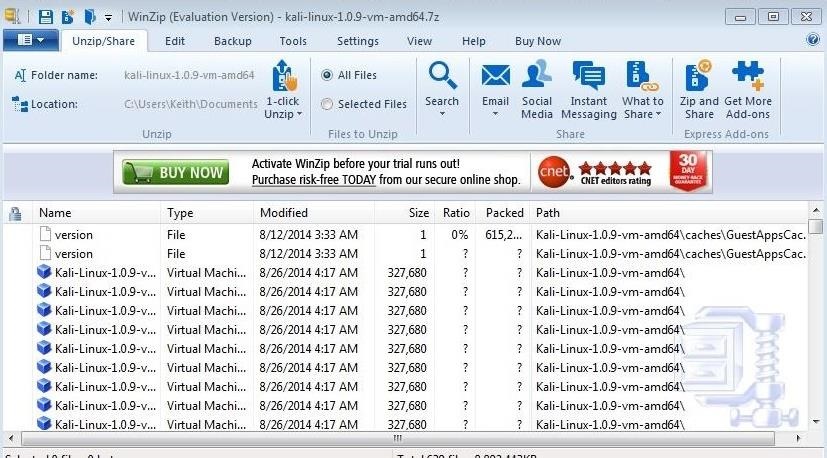The height and width of the screenshot is (458, 827).
Task: Open Instant Messaging share icon
Action: click(588, 77)
